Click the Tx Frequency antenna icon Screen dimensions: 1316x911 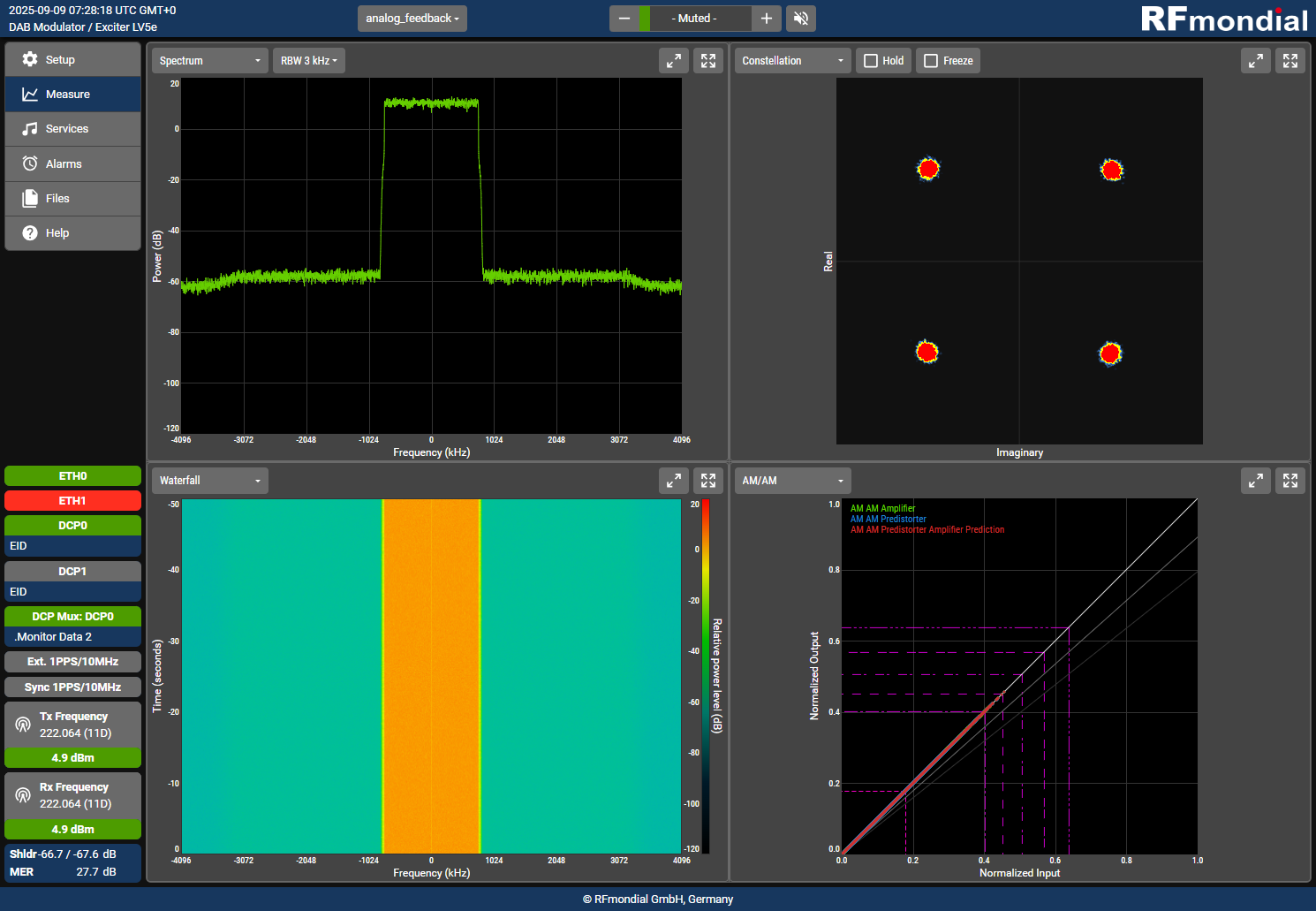pyautogui.click(x=23, y=725)
